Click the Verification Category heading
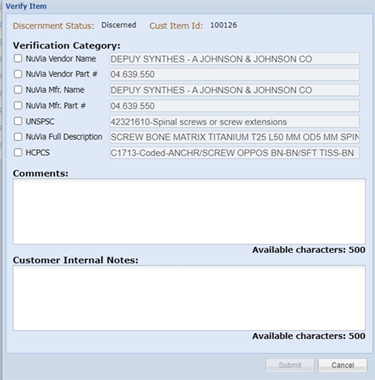Viewport: 375px width, 380px height. click(x=67, y=46)
